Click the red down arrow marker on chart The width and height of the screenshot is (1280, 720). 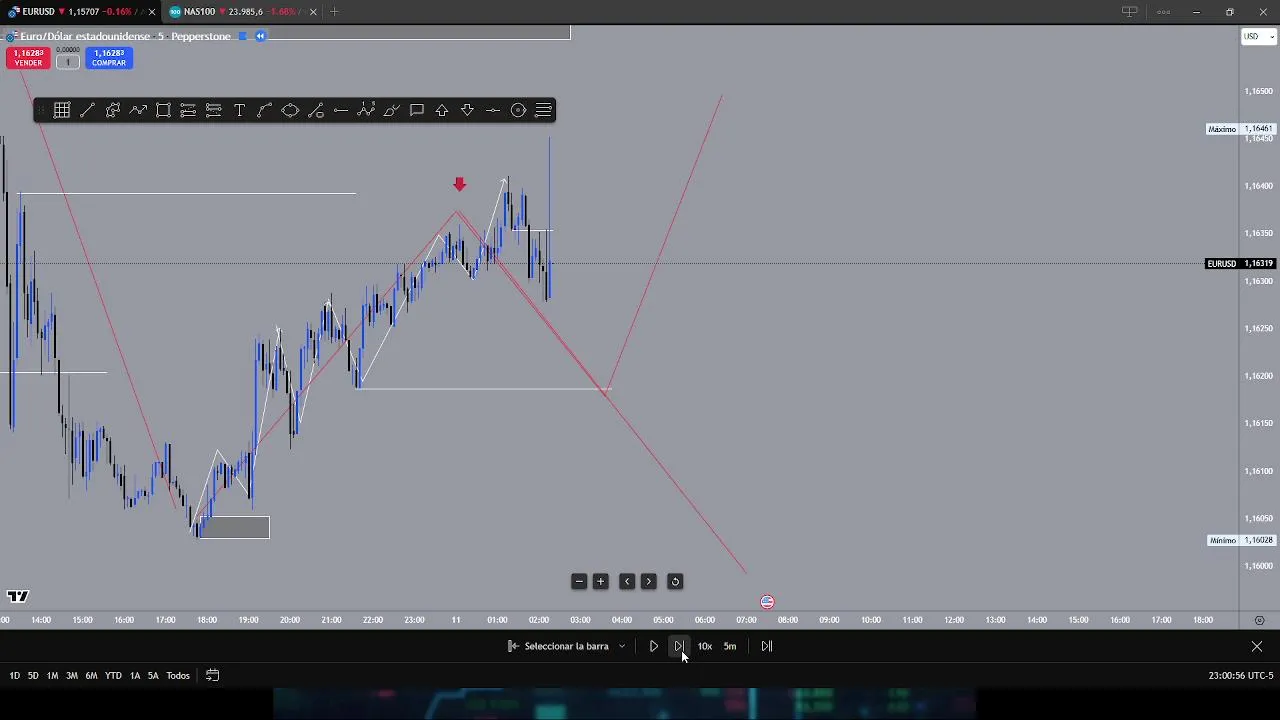click(x=459, y=184)
